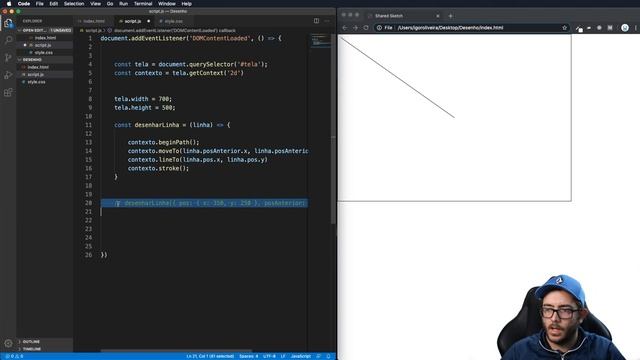Open style.css under Open Editors

(x=45, y=52)
